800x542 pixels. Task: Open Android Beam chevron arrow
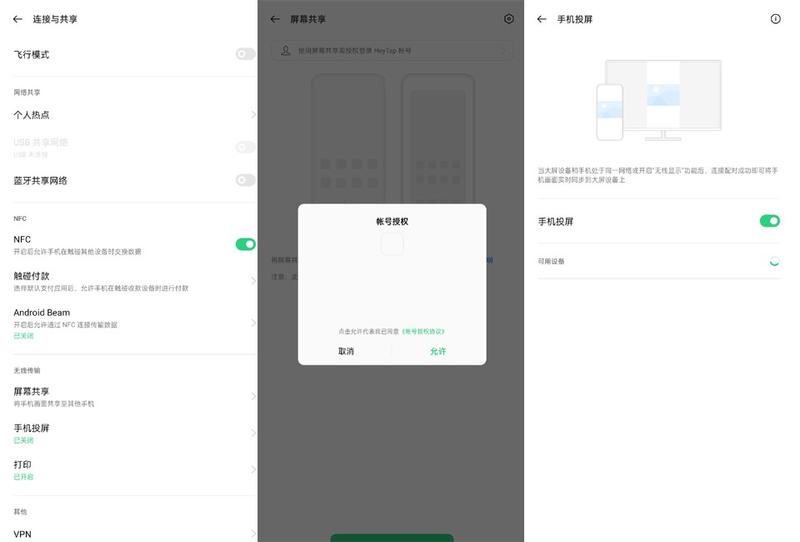(253, 323)
